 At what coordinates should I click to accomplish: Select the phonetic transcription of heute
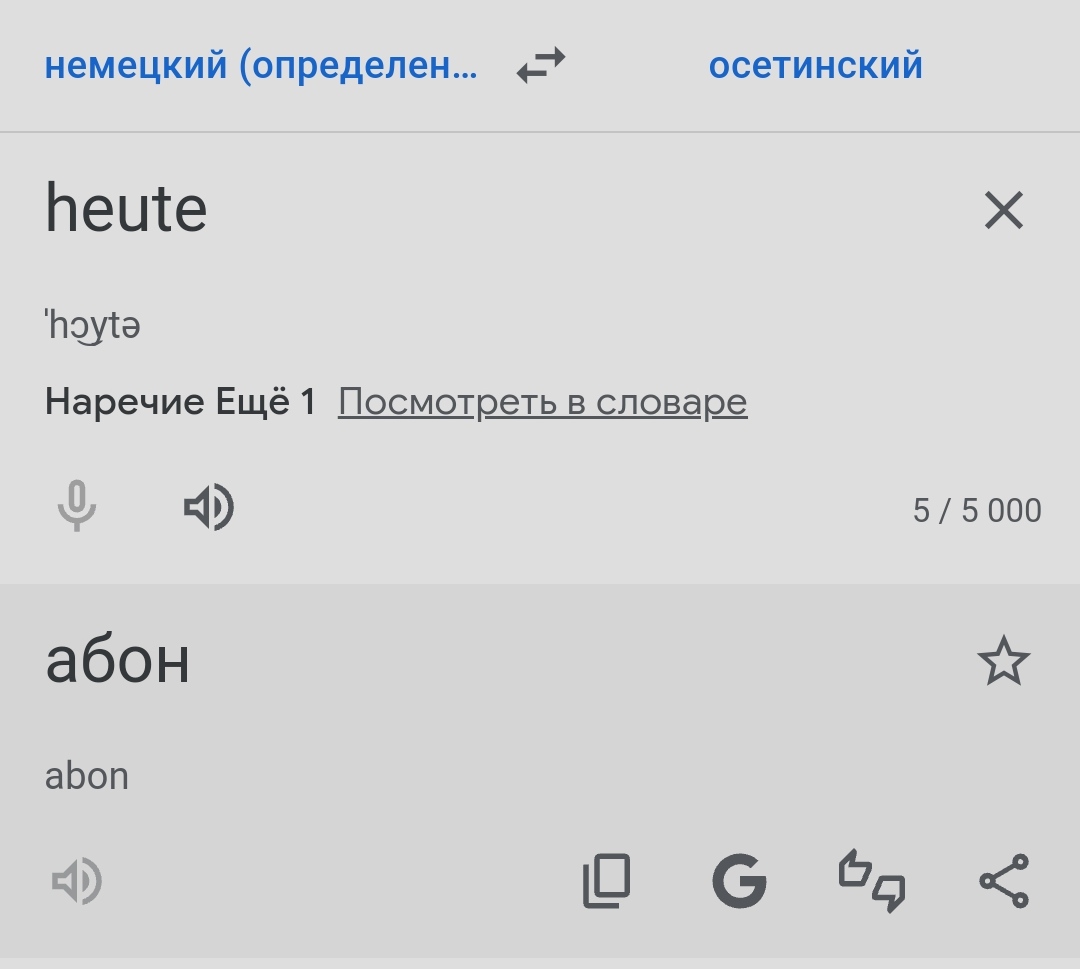pos(92,325)
